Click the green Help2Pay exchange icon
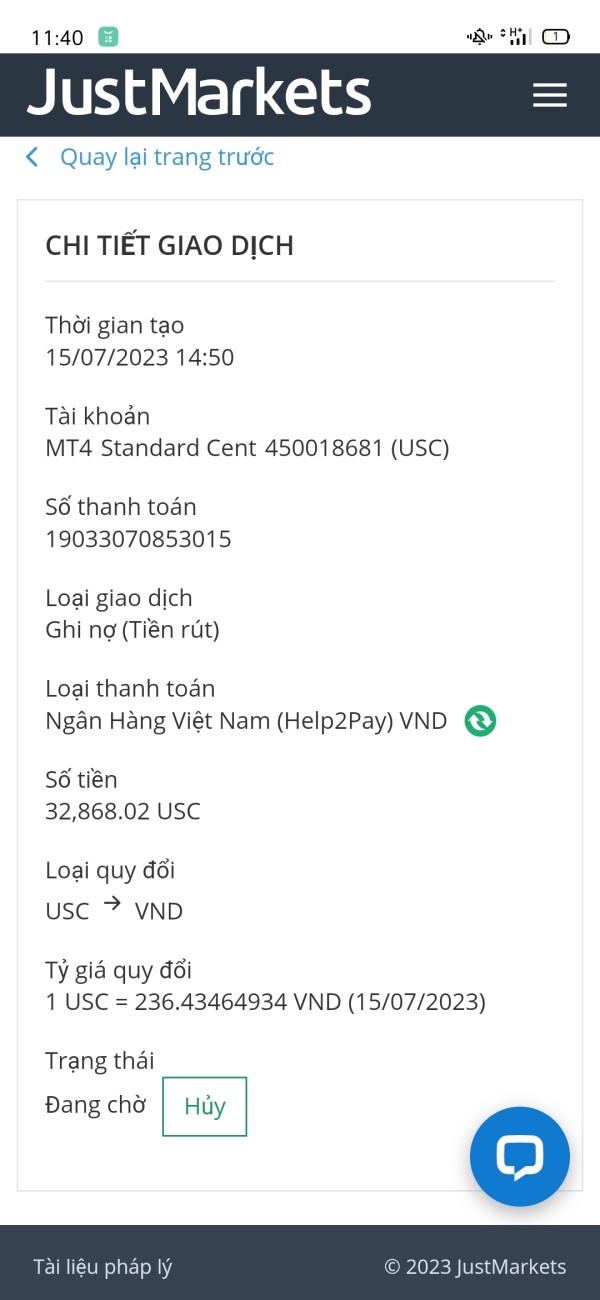The width and height of the screenshot is (600, 1300). coord(480,720)
